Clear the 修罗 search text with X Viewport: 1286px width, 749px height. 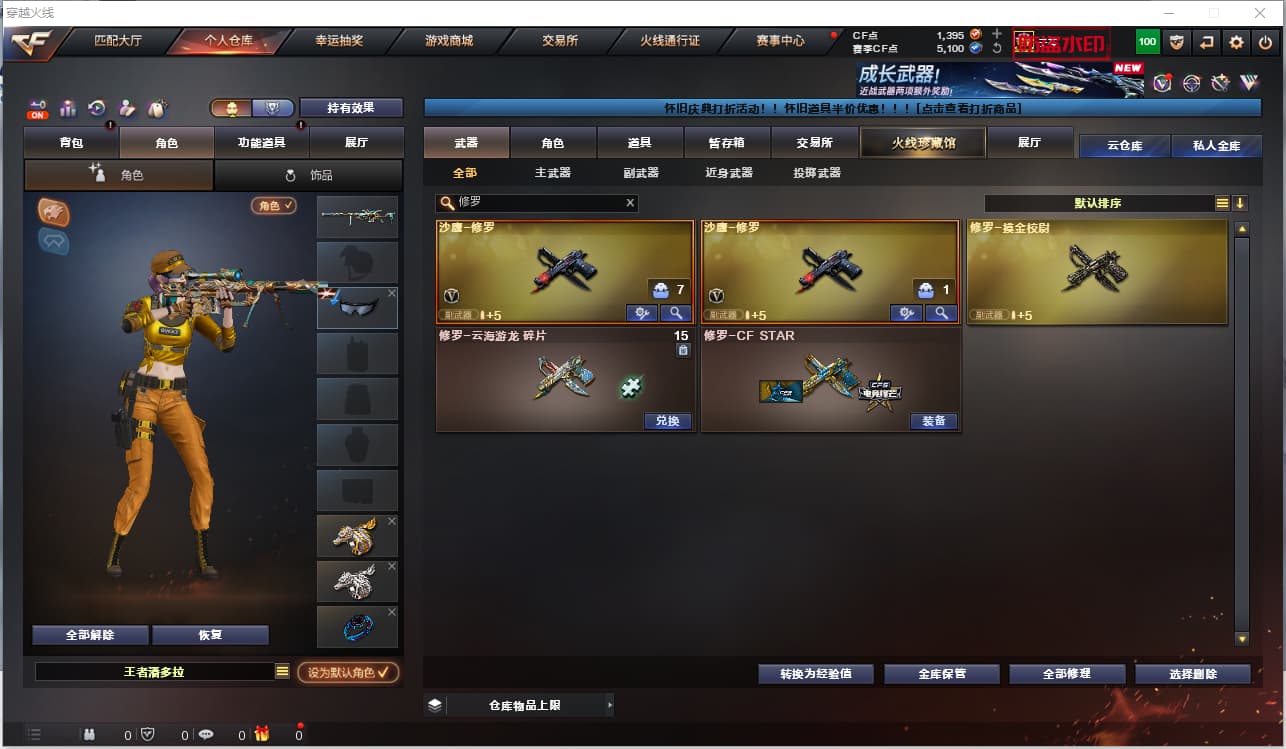click(630, 203)
